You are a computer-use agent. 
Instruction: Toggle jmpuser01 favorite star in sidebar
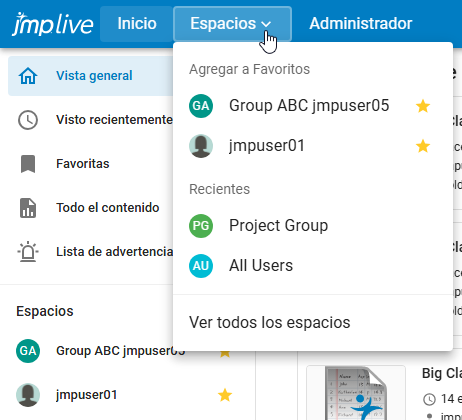225,395
